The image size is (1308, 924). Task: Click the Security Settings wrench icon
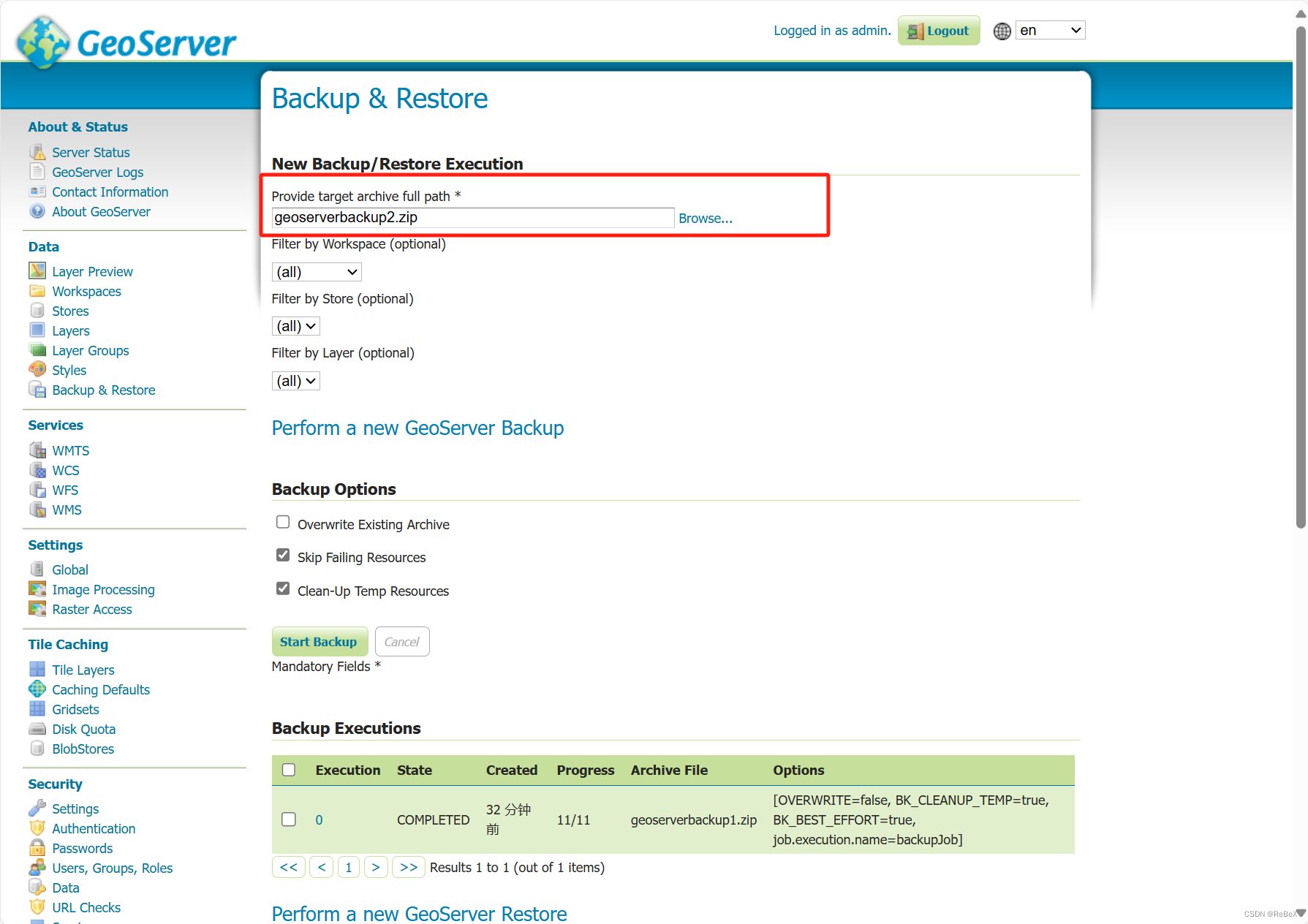coord(37,808)
